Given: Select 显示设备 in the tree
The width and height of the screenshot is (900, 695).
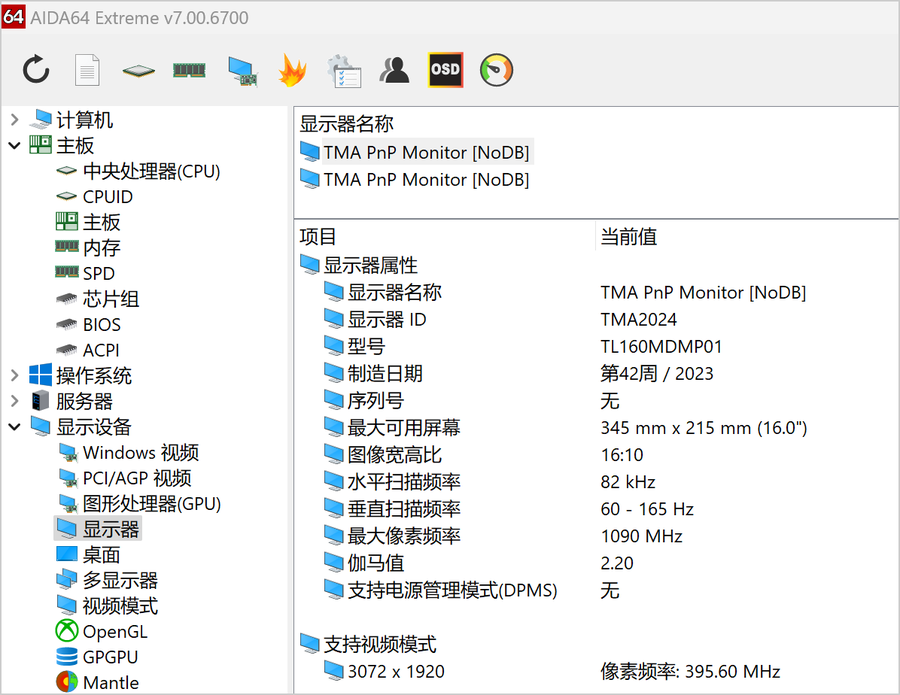Looking at the screenshot, I should [x=94, y=426].
